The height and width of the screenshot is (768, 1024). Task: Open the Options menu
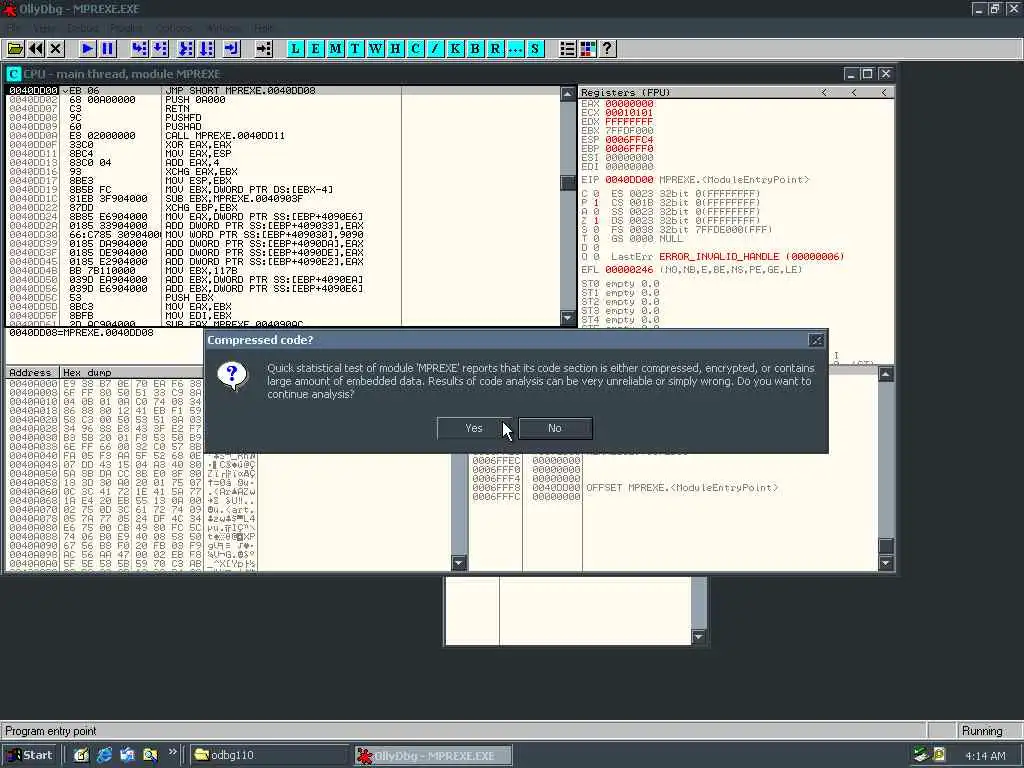pos(174,28)
